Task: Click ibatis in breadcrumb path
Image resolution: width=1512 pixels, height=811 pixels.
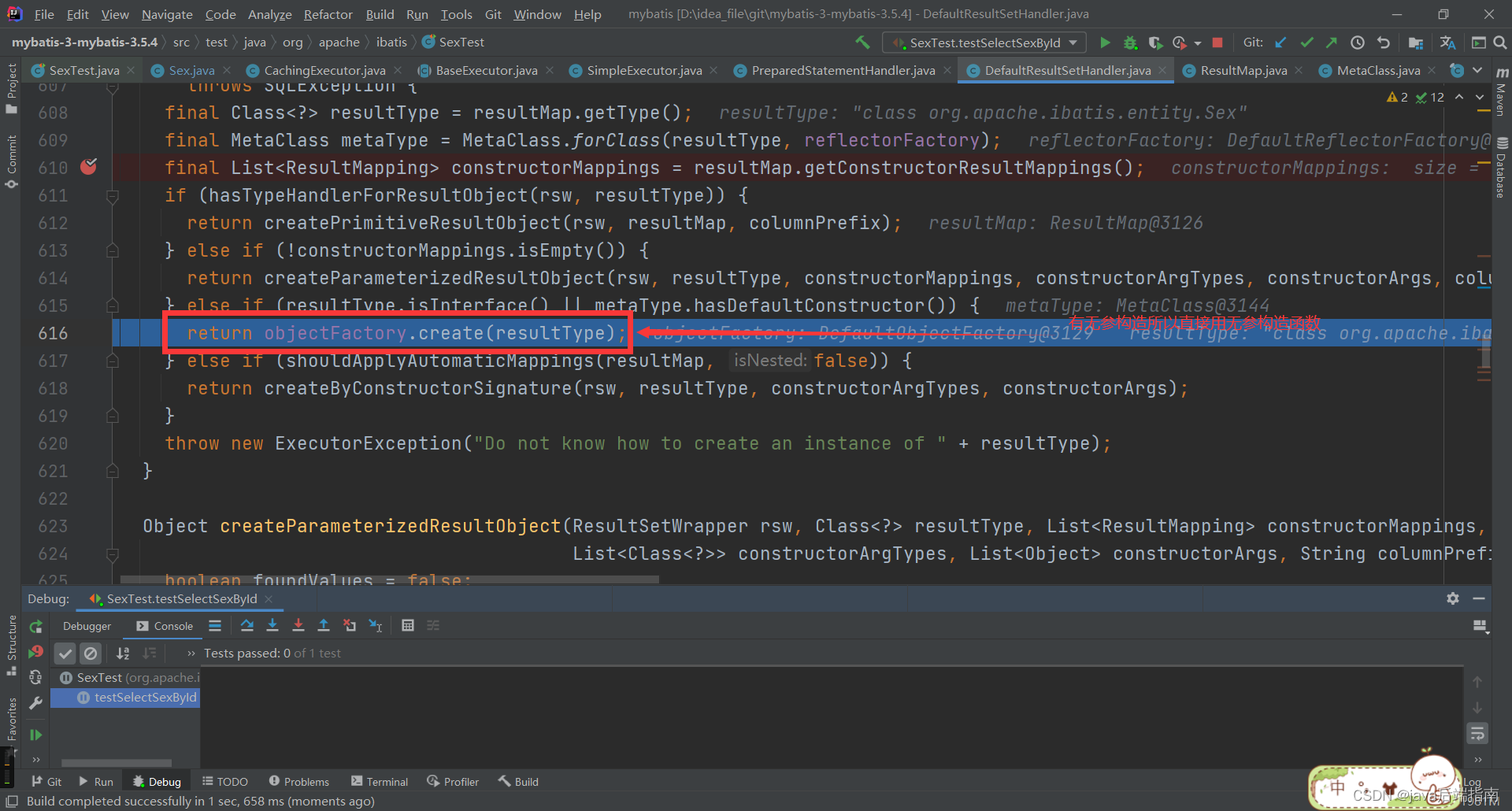Action: point(391,42)
